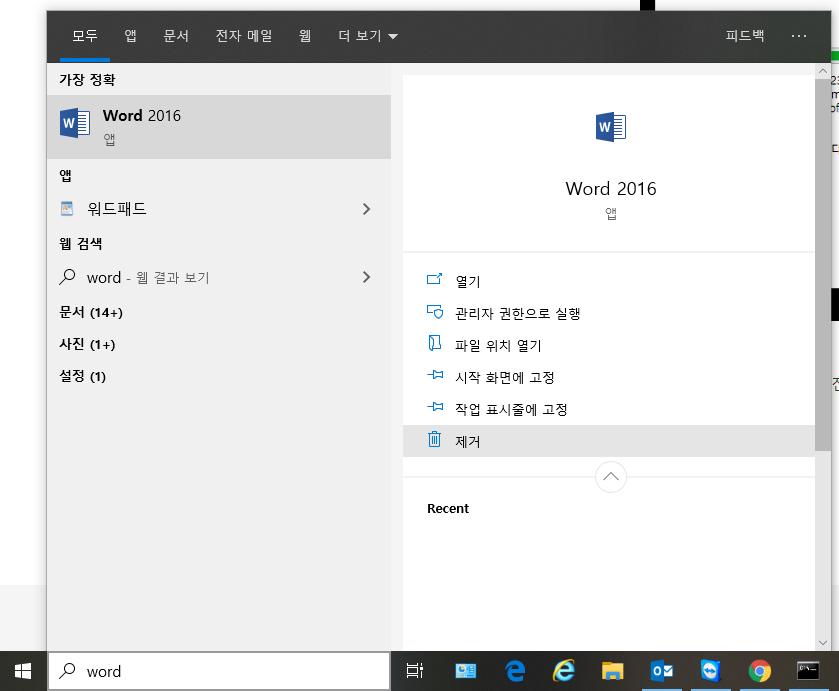This screenshot has height=691, width=839.
Task: Select the 워드패드 app result
Action: pos(219,209)
